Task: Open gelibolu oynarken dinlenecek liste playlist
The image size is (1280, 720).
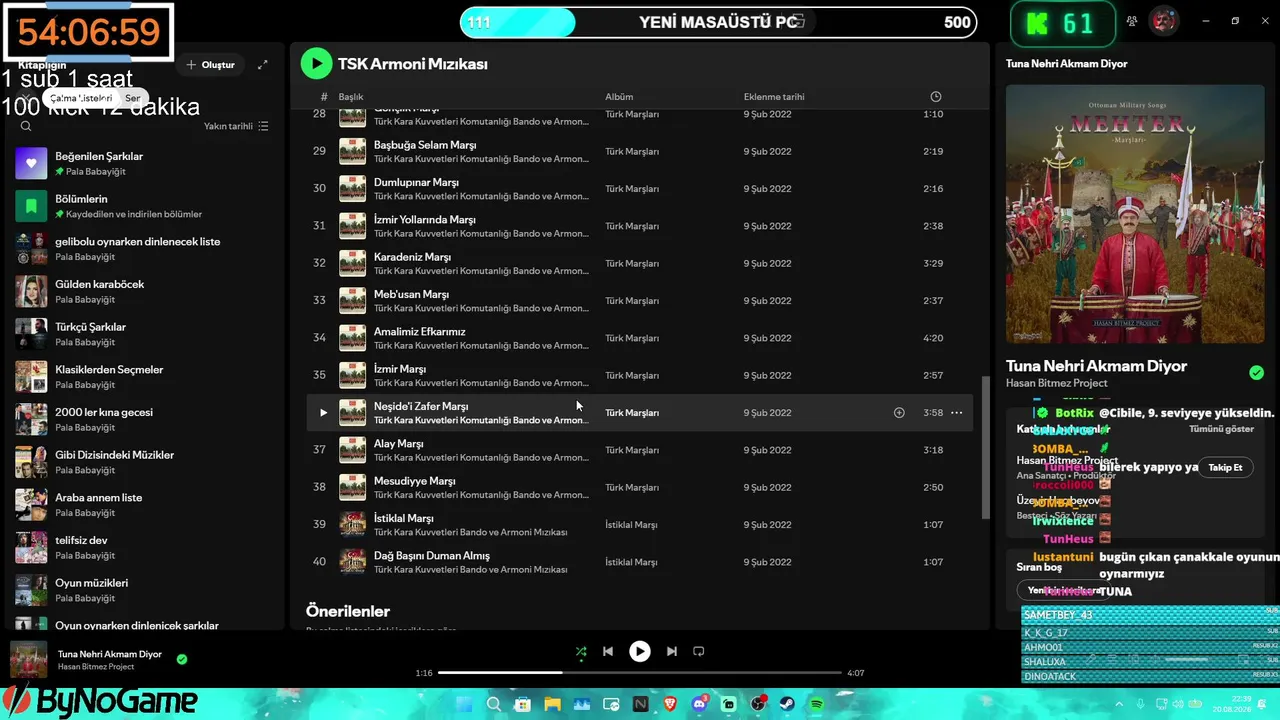Action: 144,248
